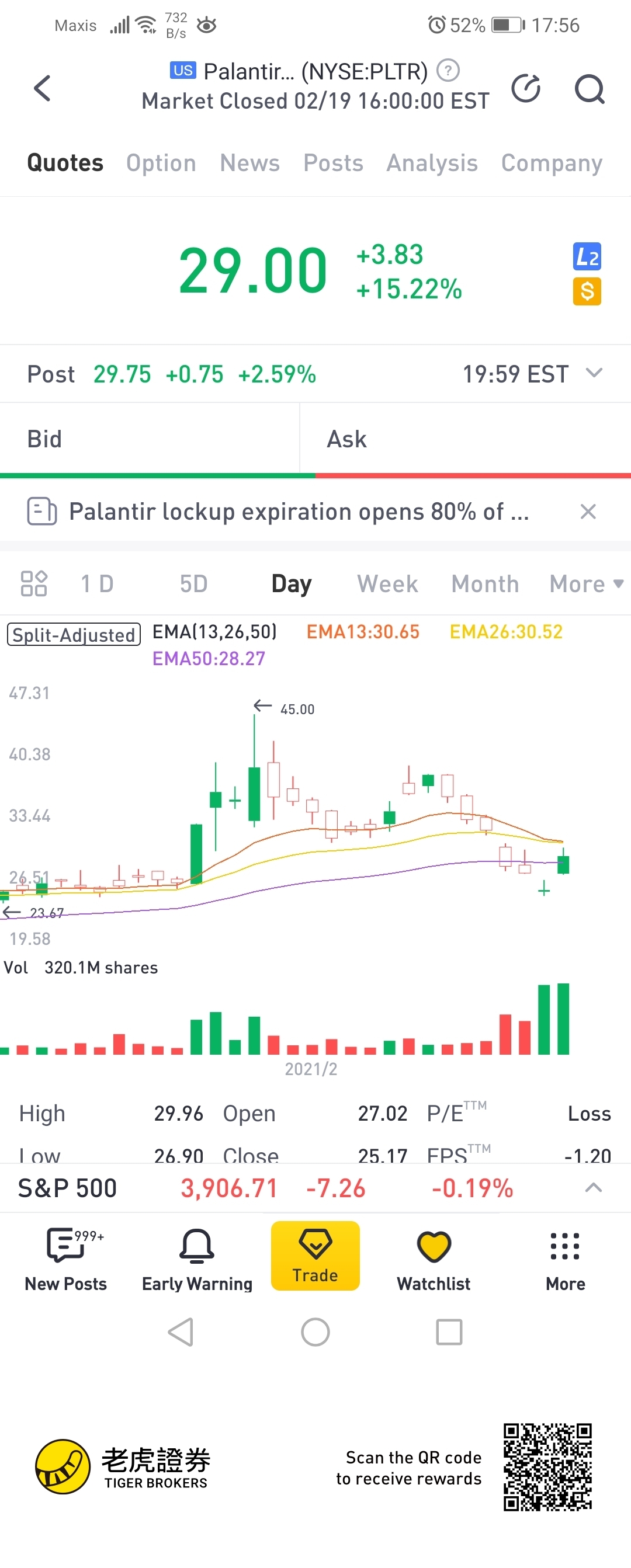631x1568 pixels.
Task: Tap the news note icon
Action: pyautogui.click(x=42, y=512)
